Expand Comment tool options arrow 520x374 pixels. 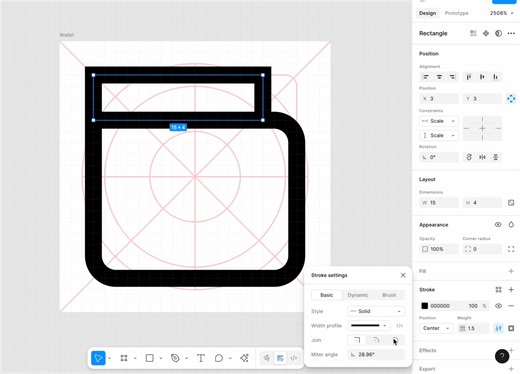point(230,358)
